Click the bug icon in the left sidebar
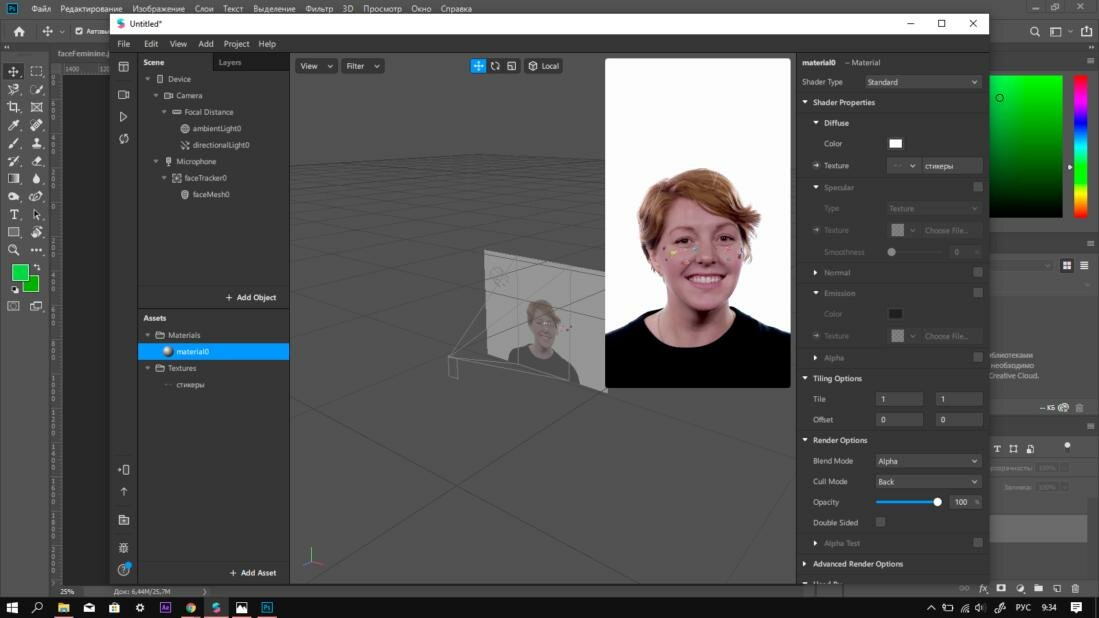1099x618 pixels. click(x=123, y=548)
